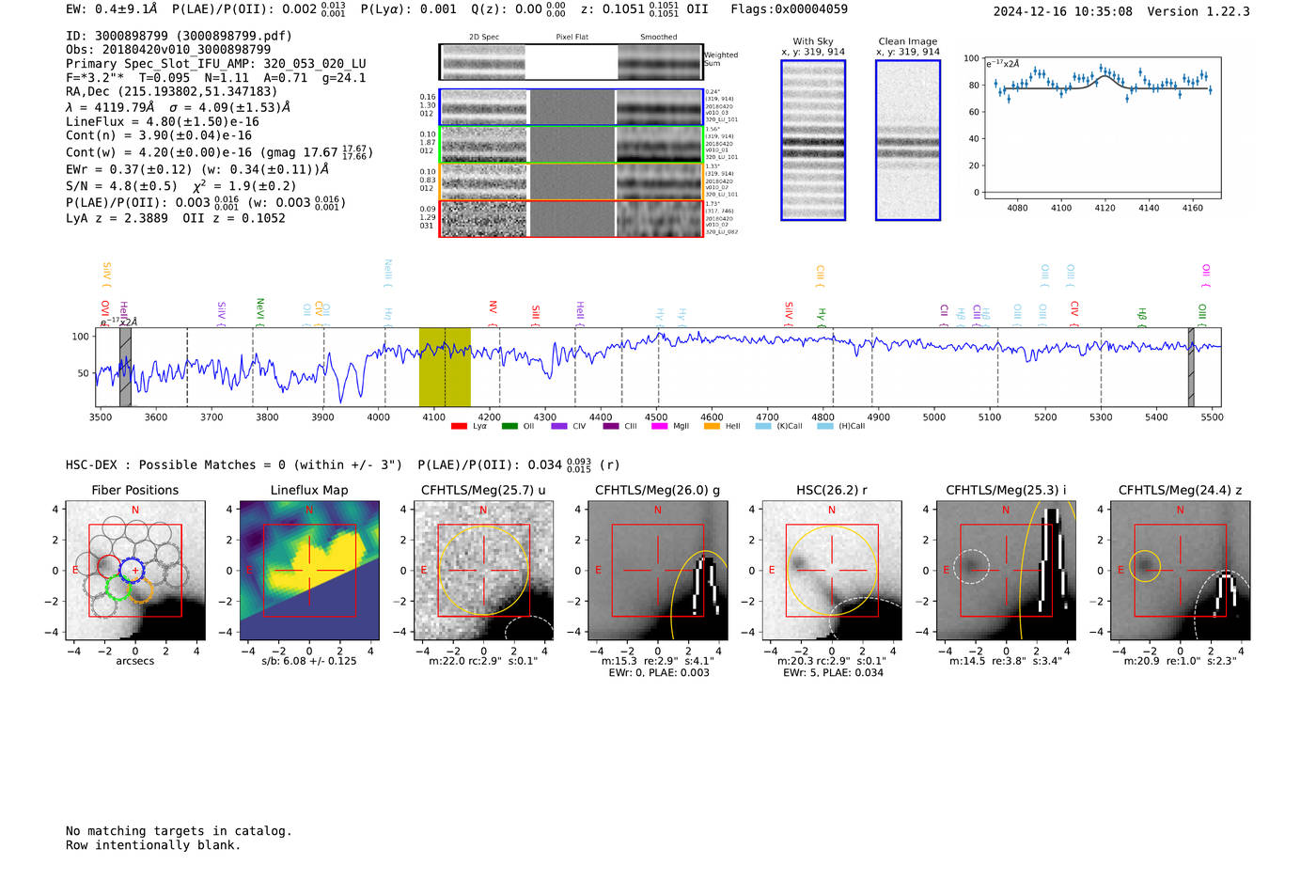1316x896 pixels.
Task: Click the magenta MgII legend swatch
Action: (x=660, y=426)
